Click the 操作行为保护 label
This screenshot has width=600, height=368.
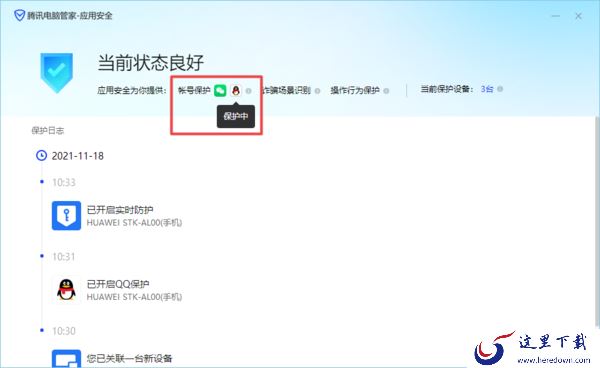355,91
